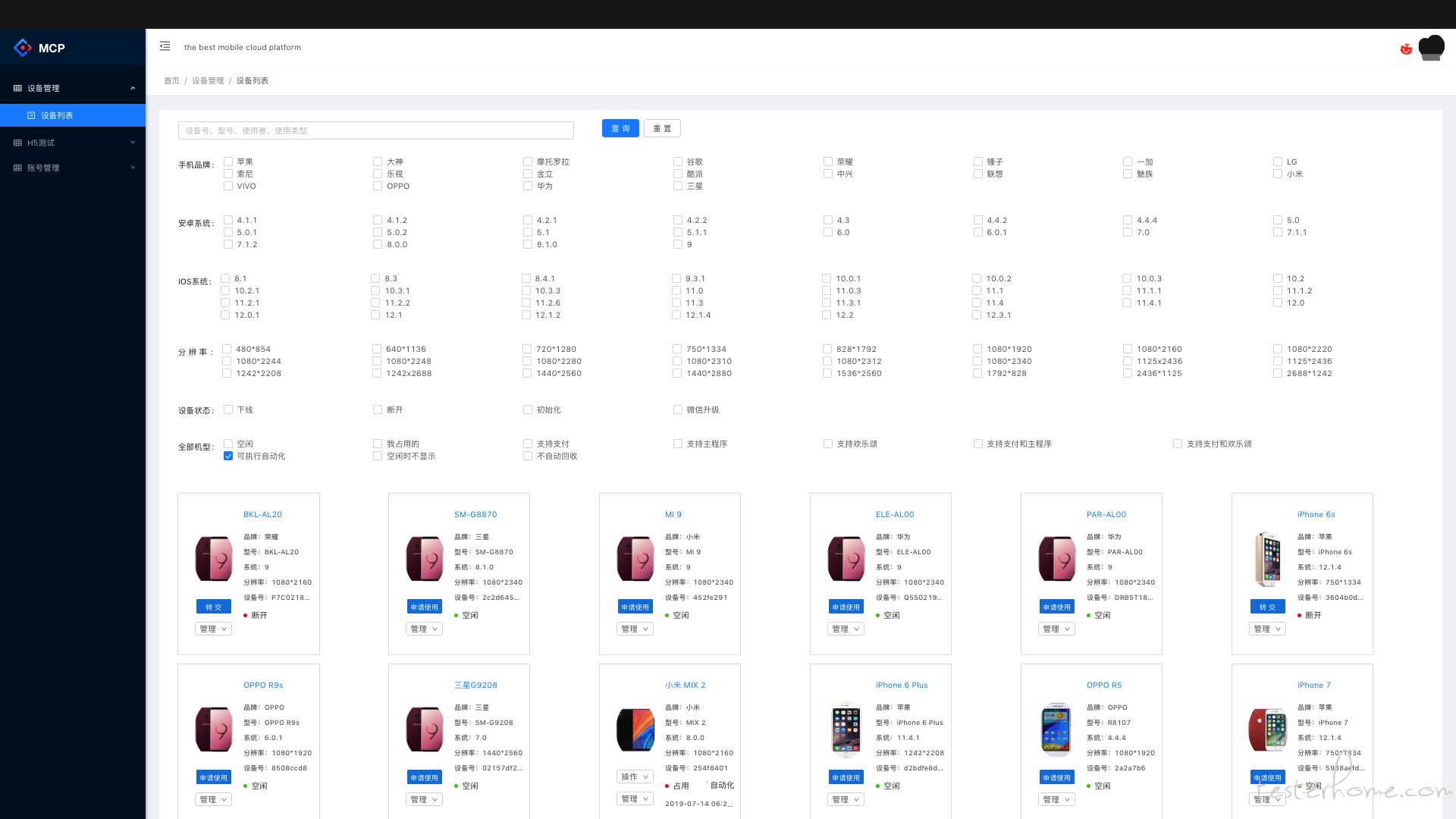Open the iPhone 6 Plus device image

(846, 730)
